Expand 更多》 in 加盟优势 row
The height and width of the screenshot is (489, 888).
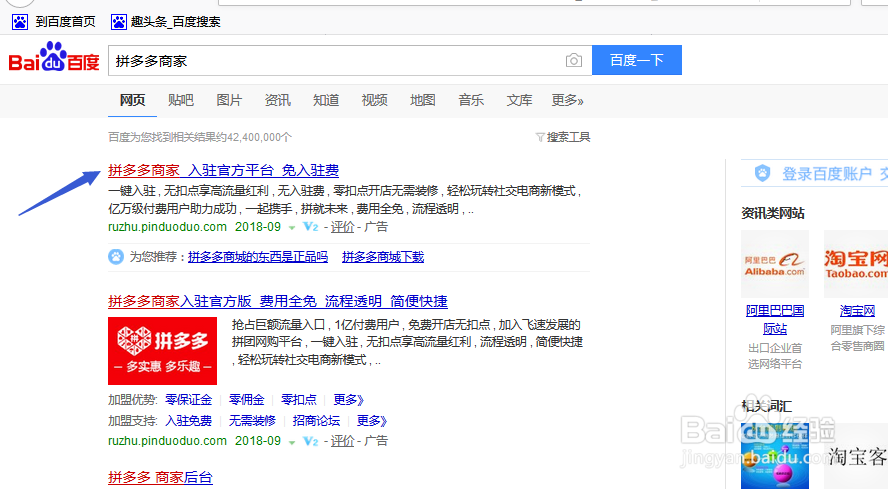(x=348, y=399)
